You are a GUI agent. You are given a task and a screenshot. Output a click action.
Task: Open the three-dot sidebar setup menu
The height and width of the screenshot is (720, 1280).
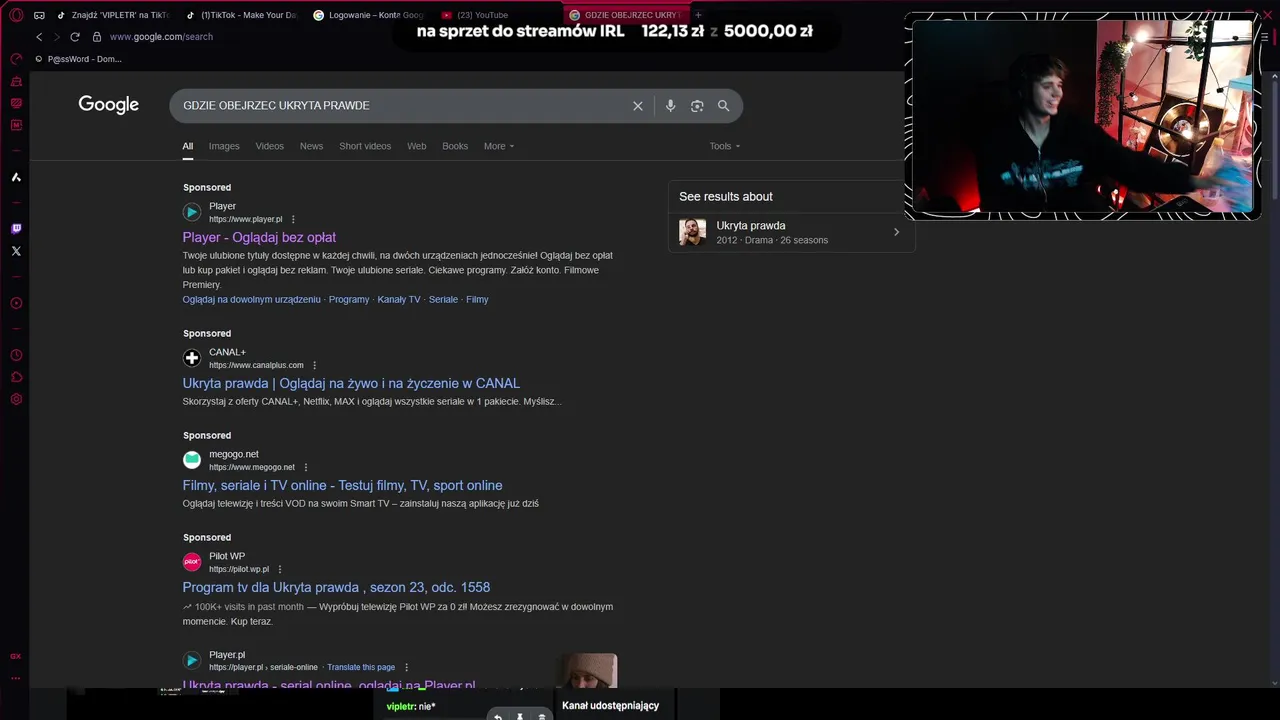click(x=16, y=678)
